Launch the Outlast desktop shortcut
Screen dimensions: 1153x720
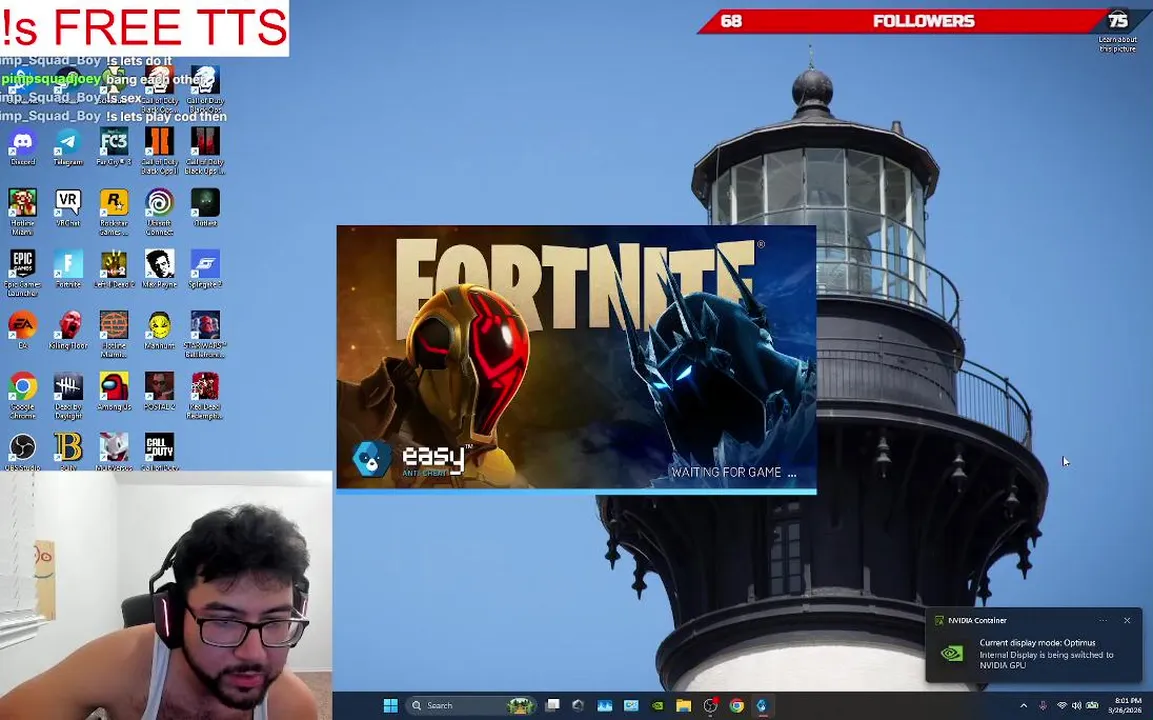[x=205, y=207]
